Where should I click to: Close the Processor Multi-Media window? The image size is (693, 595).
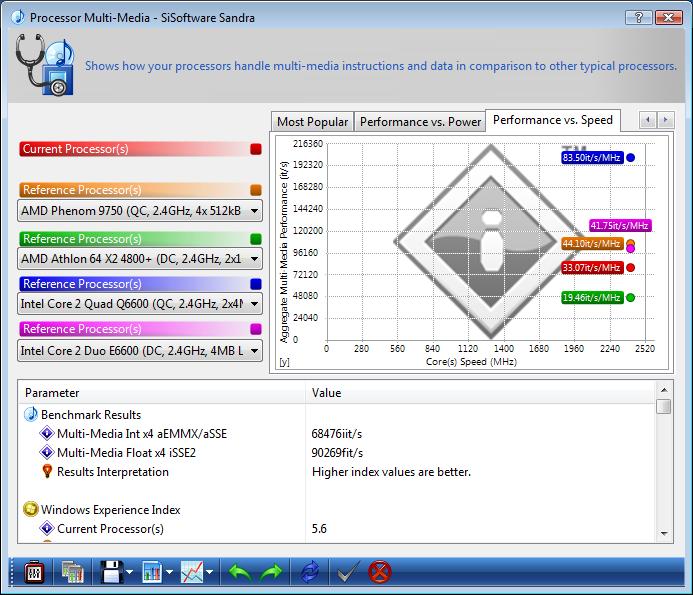[x=668, y=18]
